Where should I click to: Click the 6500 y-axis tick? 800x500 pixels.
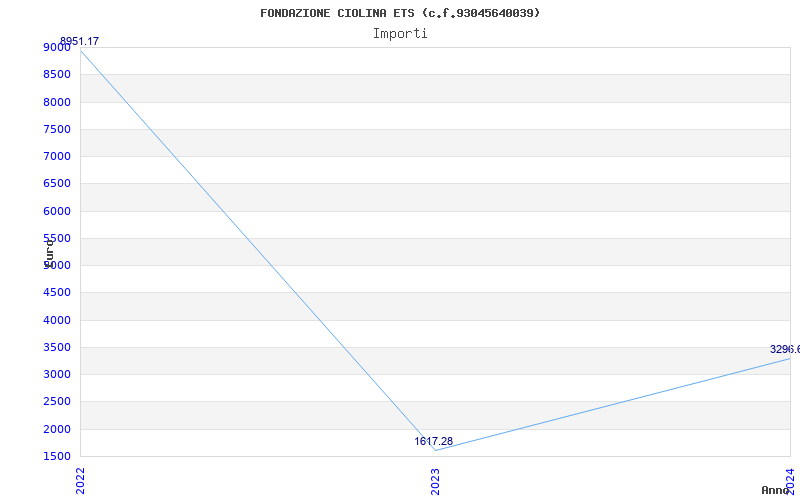pyautogui.click(x=57, y=184)
